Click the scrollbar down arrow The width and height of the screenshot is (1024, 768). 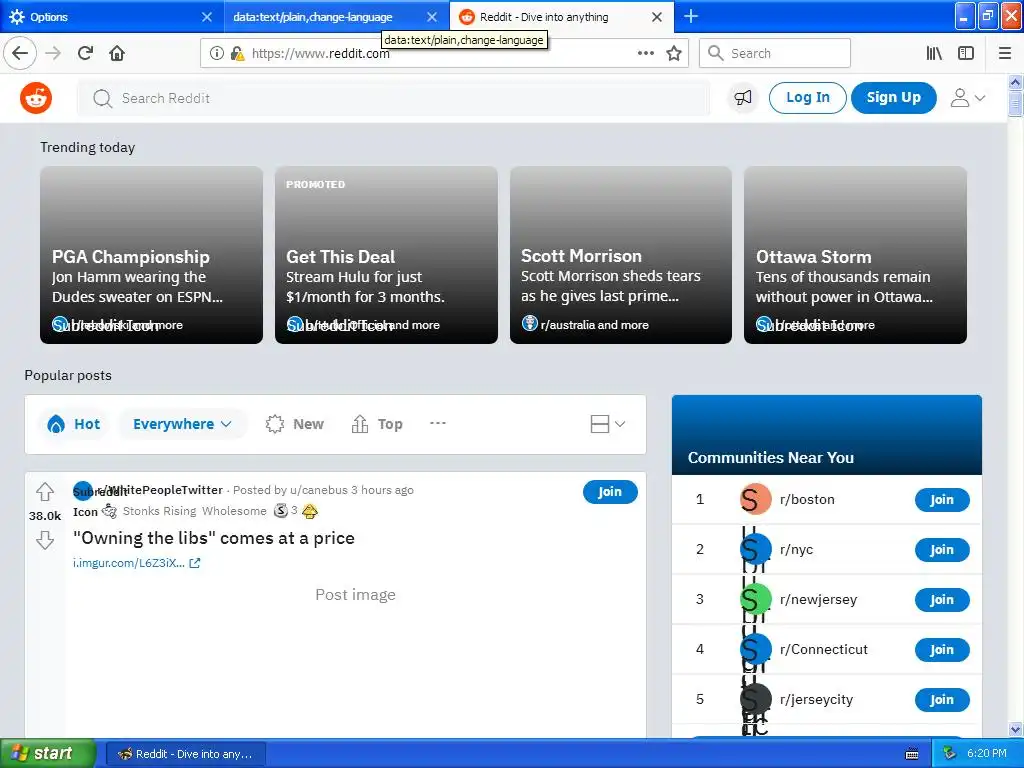(x=1015, y=729)
